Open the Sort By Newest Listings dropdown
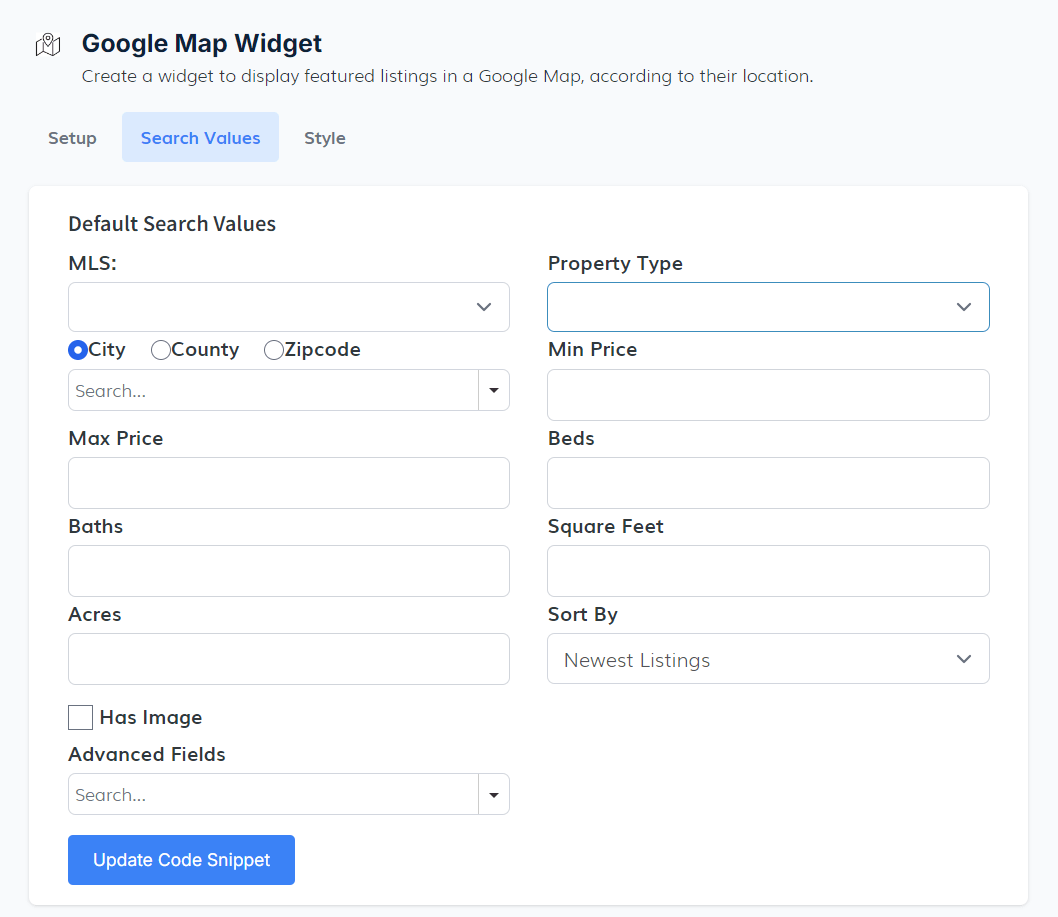The width and height of the screenshot is (1058, 917). [x=767, y=659]
